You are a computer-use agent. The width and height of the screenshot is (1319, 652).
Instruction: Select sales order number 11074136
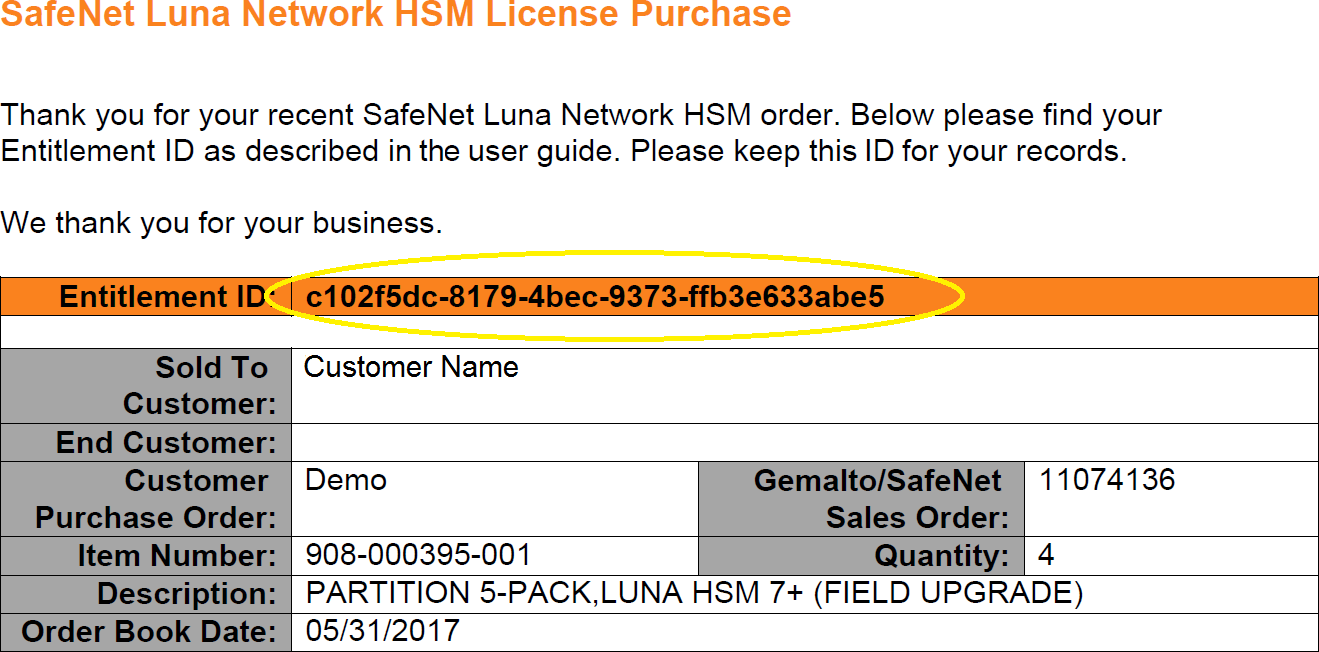pos(1107,481)
